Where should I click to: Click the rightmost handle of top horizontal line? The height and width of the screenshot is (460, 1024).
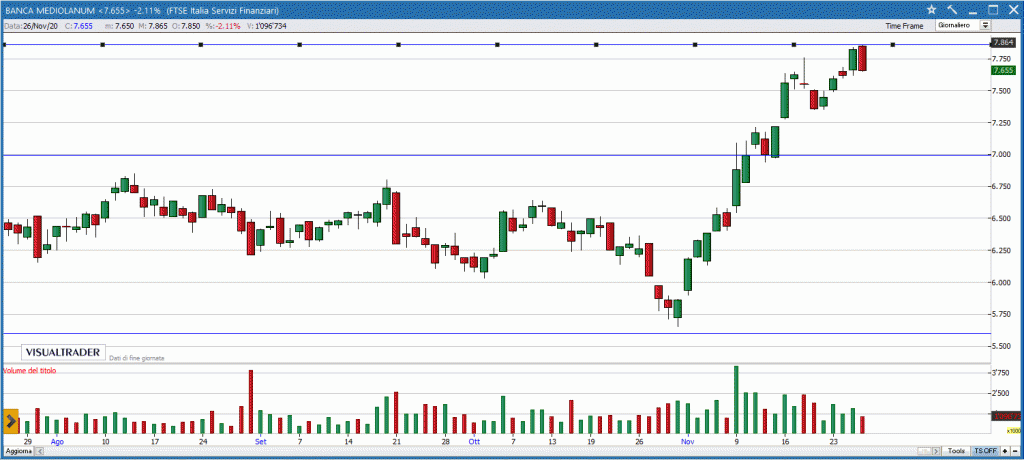coord(893,44)
